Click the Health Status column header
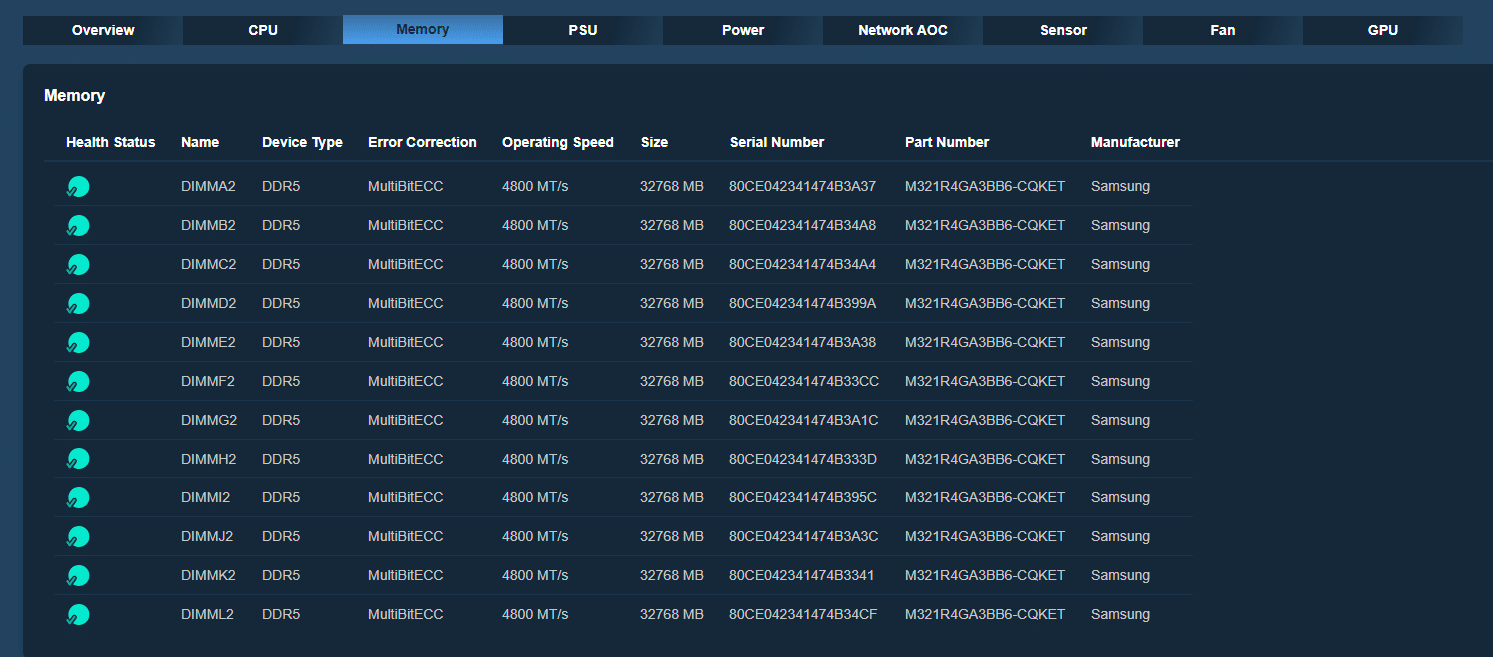Viewport: 1493px width, 657px height. click(x=111, y=142)
